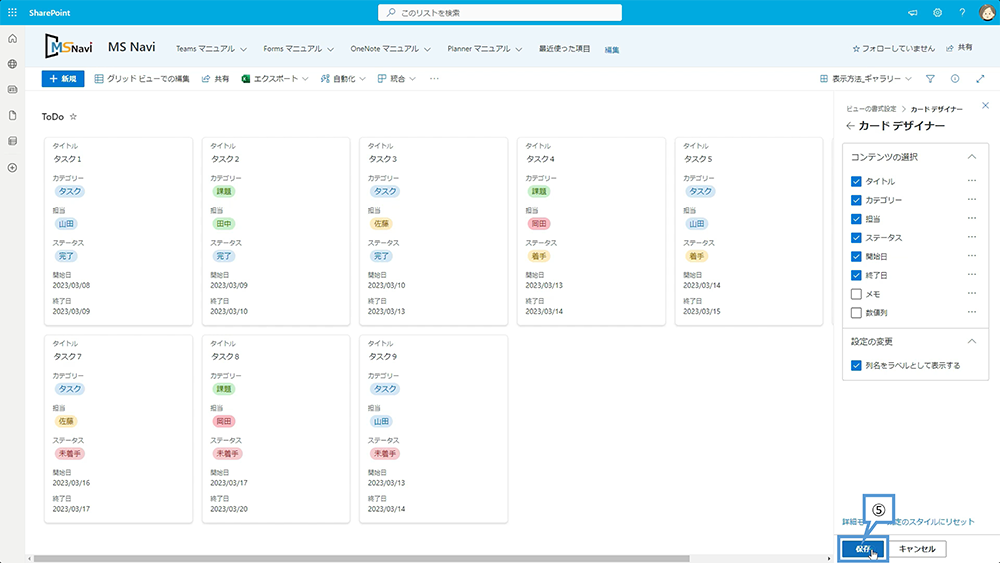Open the 表示方法_ギャラリー view dropdown
This screenshot has width=1000, height=563.
tap(865, 79)
